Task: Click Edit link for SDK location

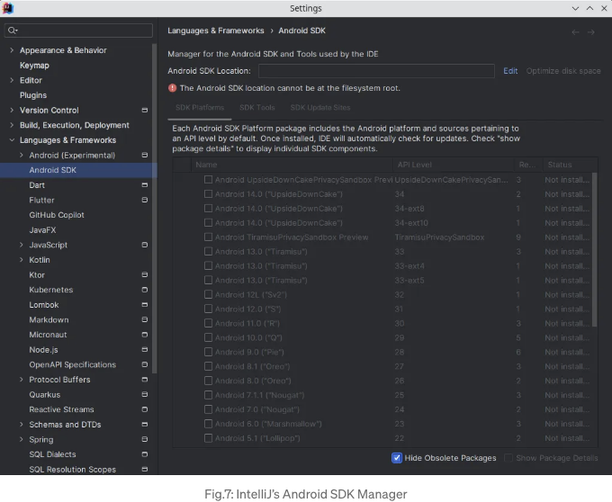Action: (511, 71)
